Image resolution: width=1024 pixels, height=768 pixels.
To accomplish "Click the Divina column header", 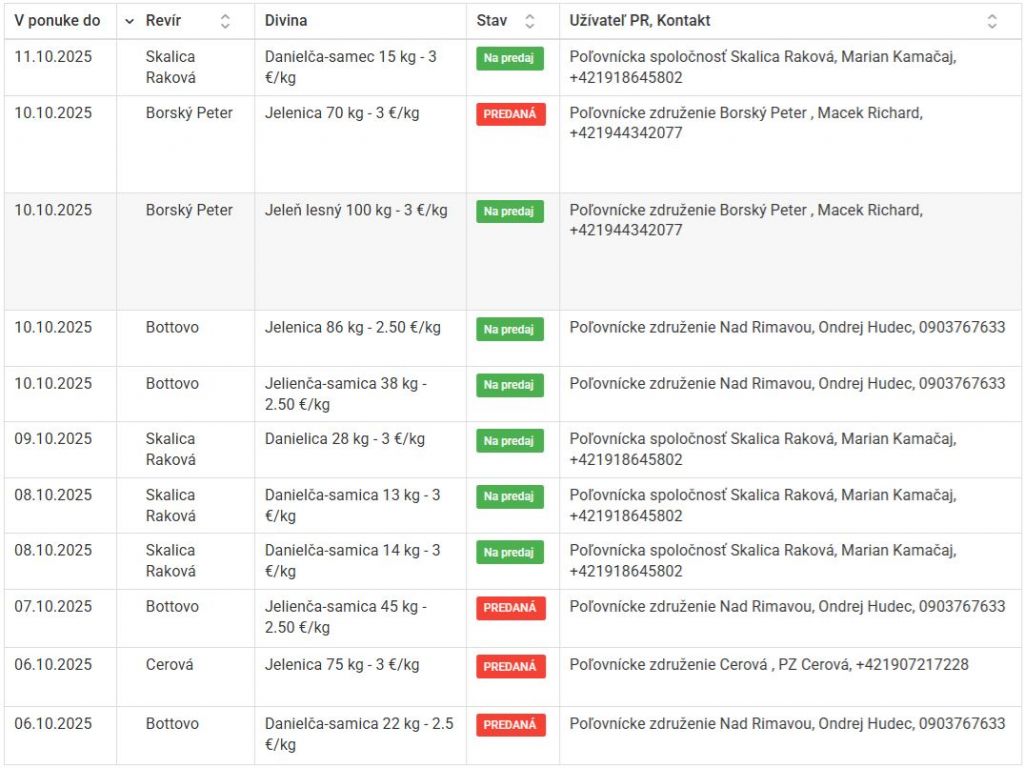I will coord(286,21).
